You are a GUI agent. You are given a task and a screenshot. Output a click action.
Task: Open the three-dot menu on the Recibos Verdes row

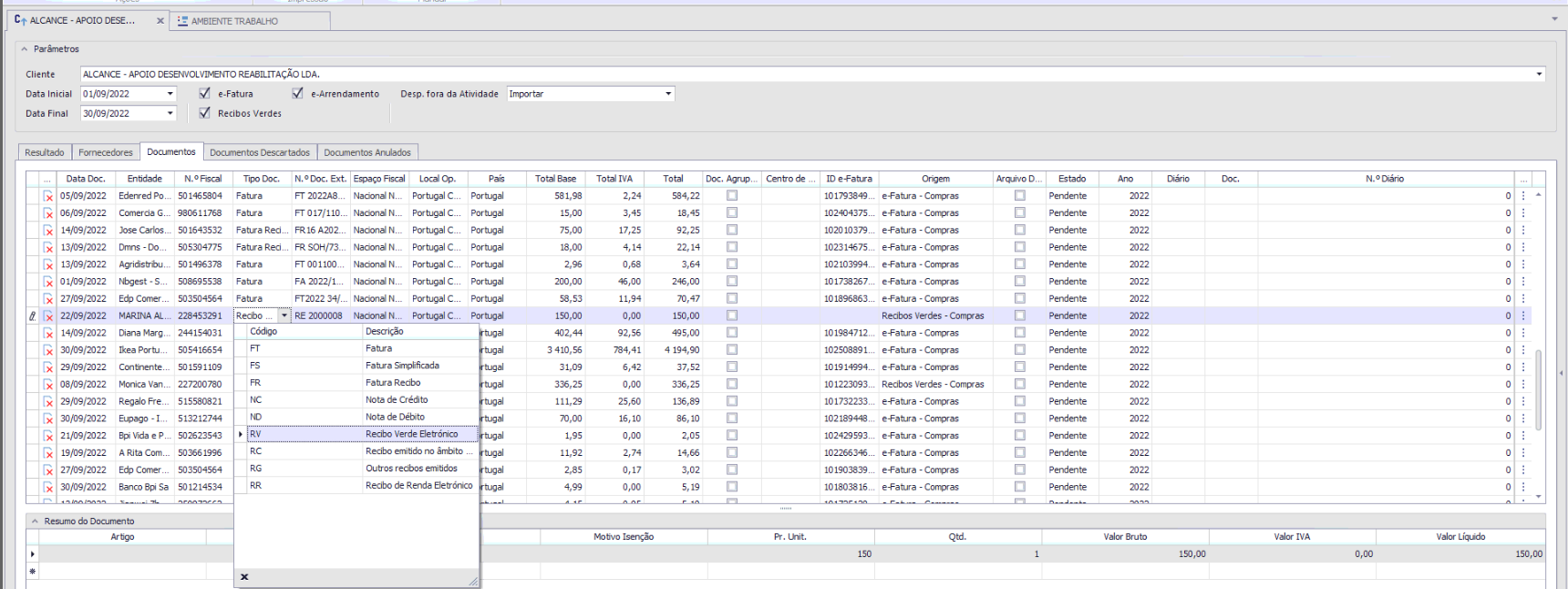pos(1522,316)
